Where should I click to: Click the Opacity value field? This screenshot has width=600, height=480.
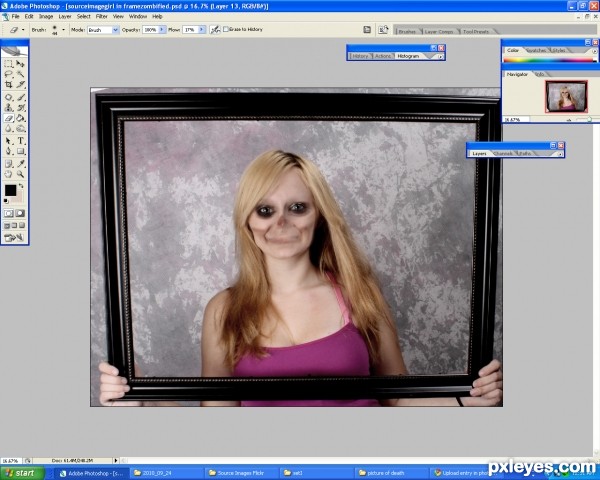point(150,29)
